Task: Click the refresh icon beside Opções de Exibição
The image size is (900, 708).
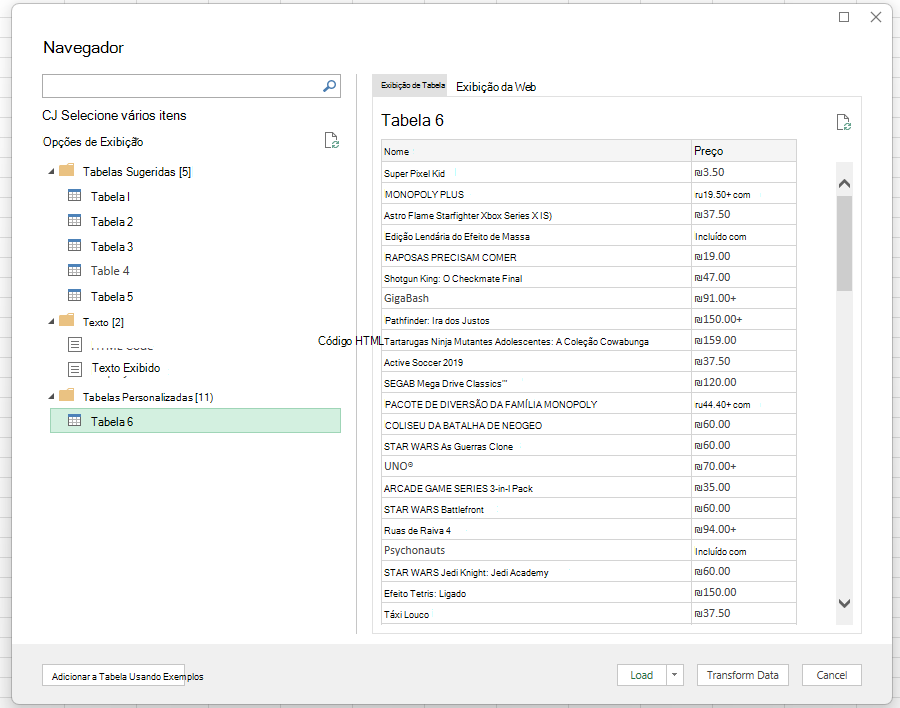Action: click(x=331, y=140)
